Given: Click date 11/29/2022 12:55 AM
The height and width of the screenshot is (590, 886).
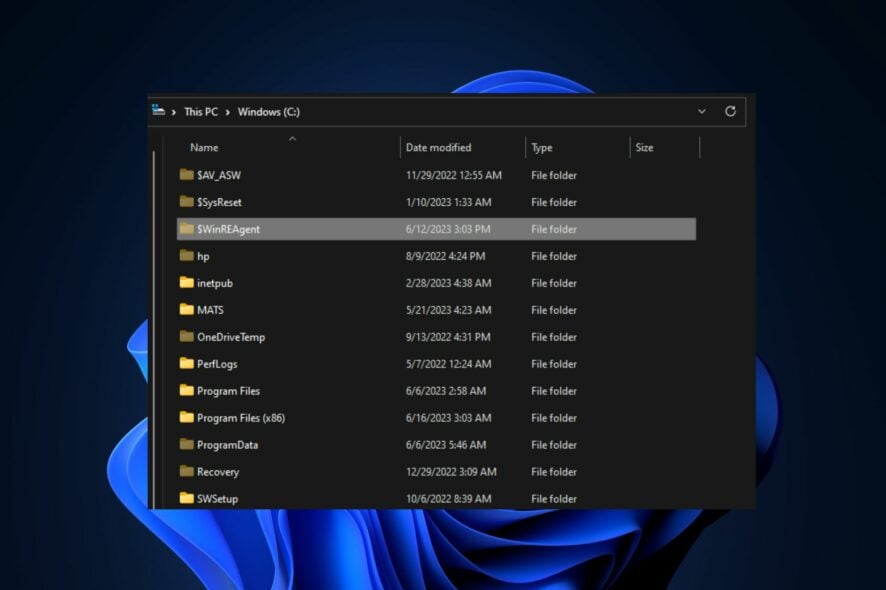Looking at the screenshot, I should coord(454,175).
